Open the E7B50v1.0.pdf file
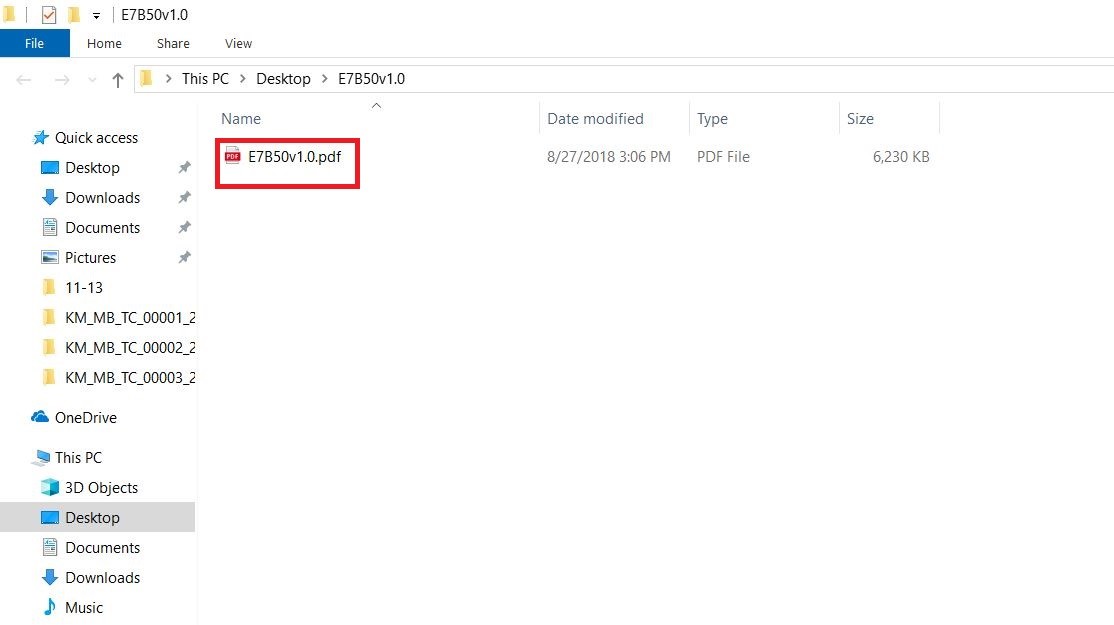 [x=294, y=157]
